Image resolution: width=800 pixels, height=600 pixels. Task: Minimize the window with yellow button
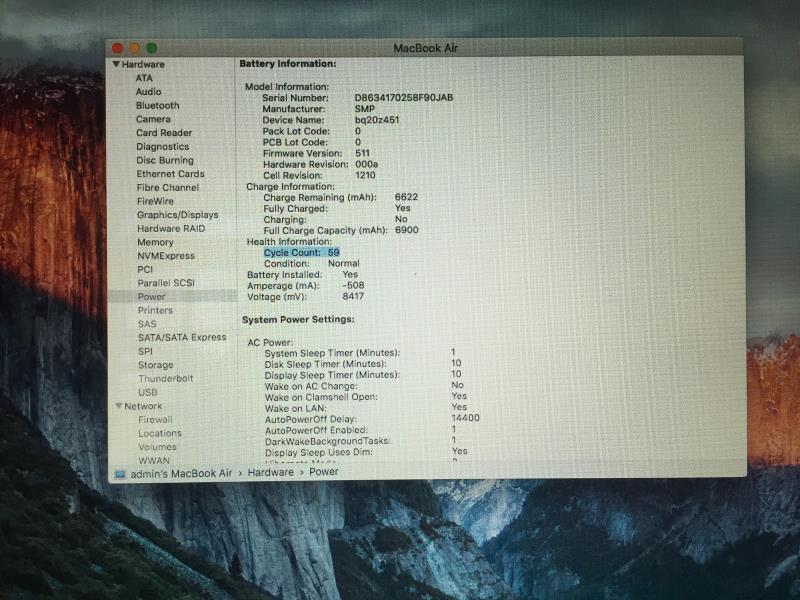[135, 48]
